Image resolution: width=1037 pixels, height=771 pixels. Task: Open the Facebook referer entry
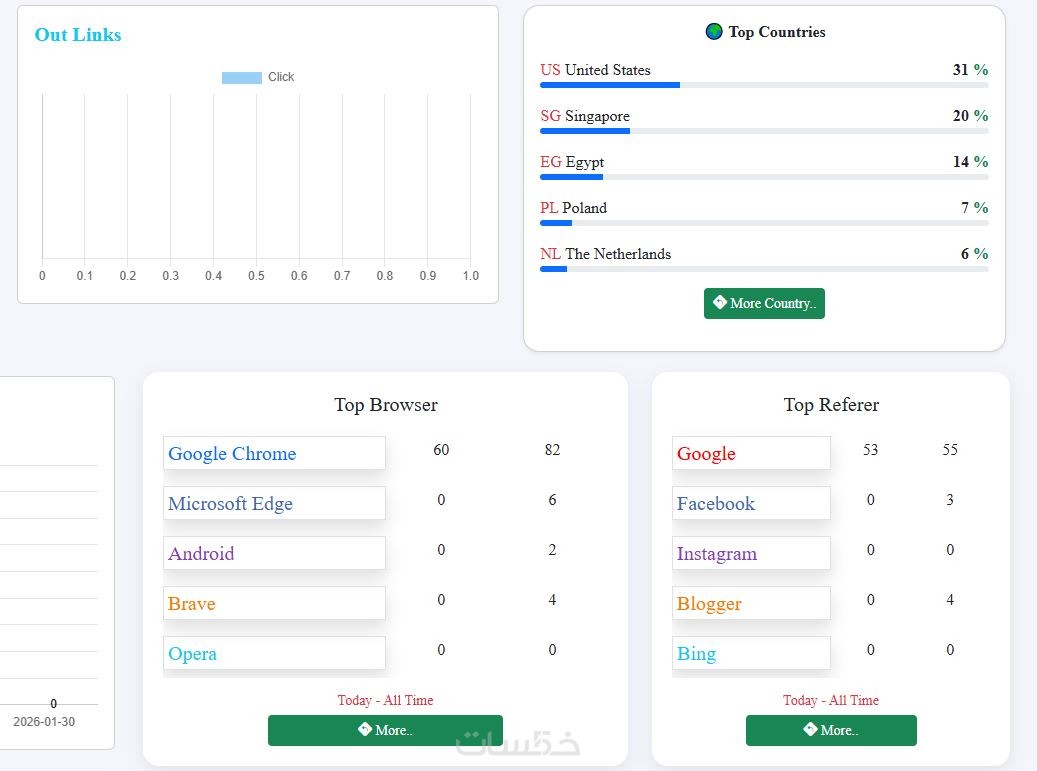(751, 503)
